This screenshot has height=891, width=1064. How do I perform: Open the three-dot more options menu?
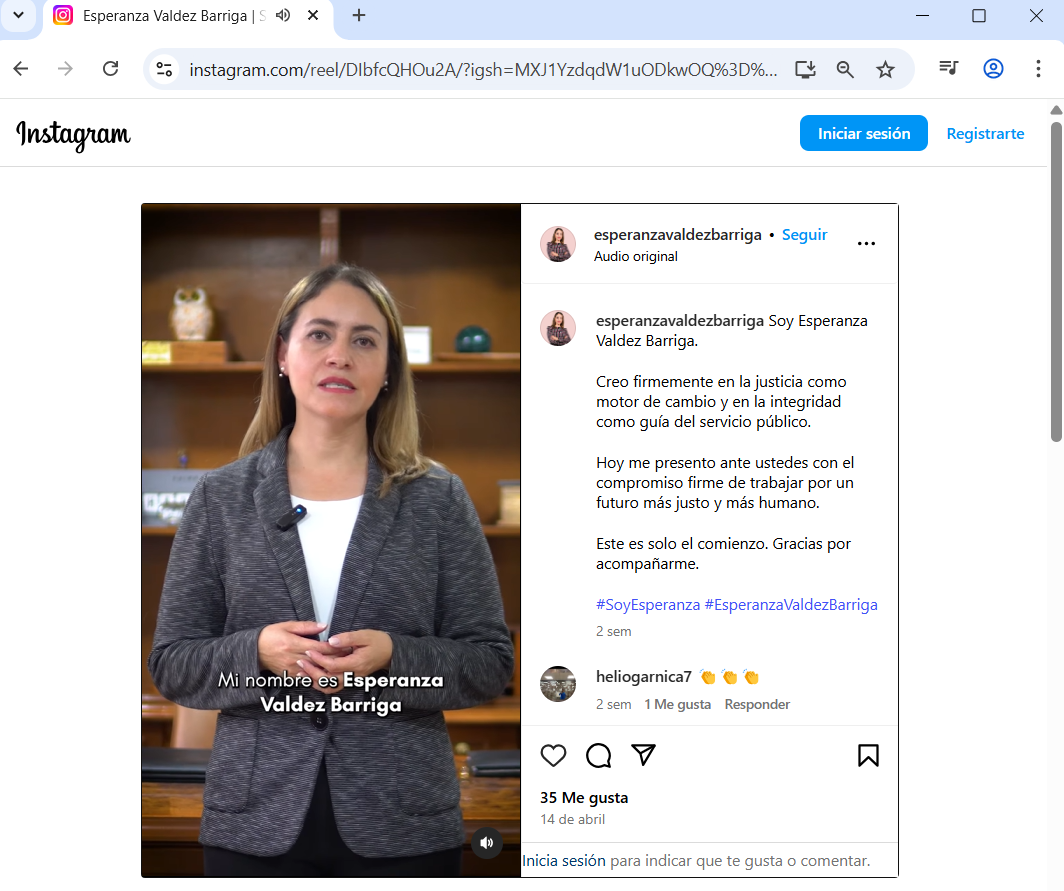866,244
